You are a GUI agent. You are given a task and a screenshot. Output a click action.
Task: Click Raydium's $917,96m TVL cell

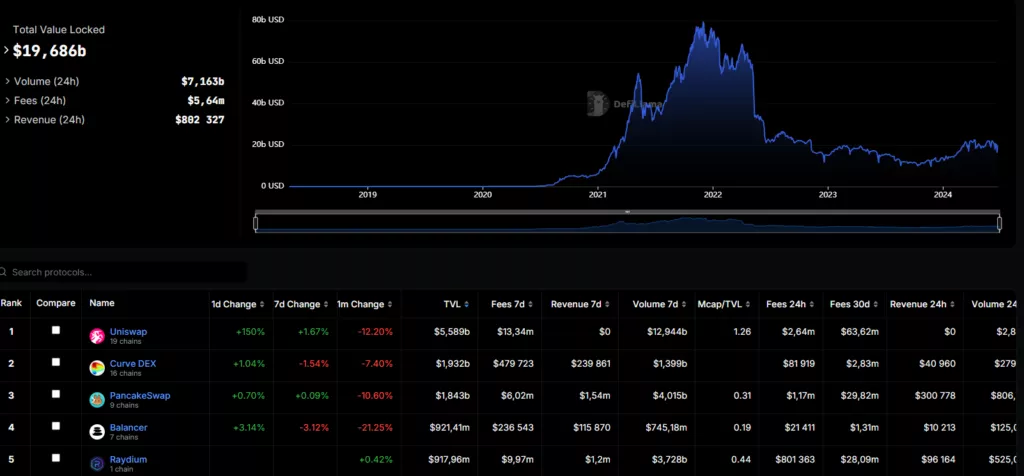450,460
